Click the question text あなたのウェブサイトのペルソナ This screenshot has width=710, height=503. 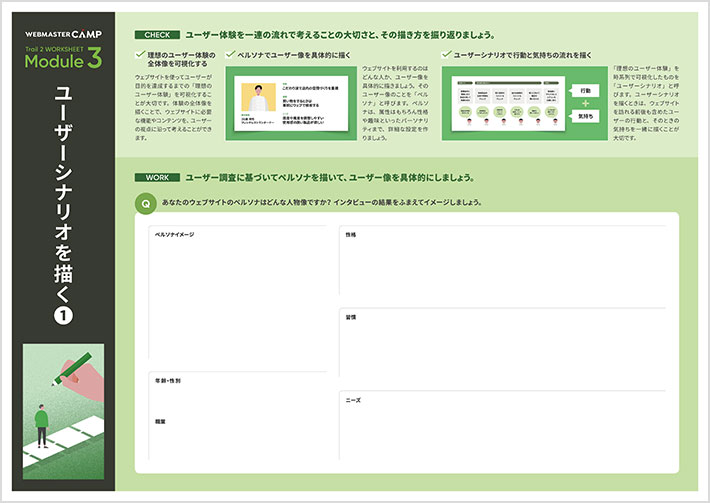click(x=321, y=202)
